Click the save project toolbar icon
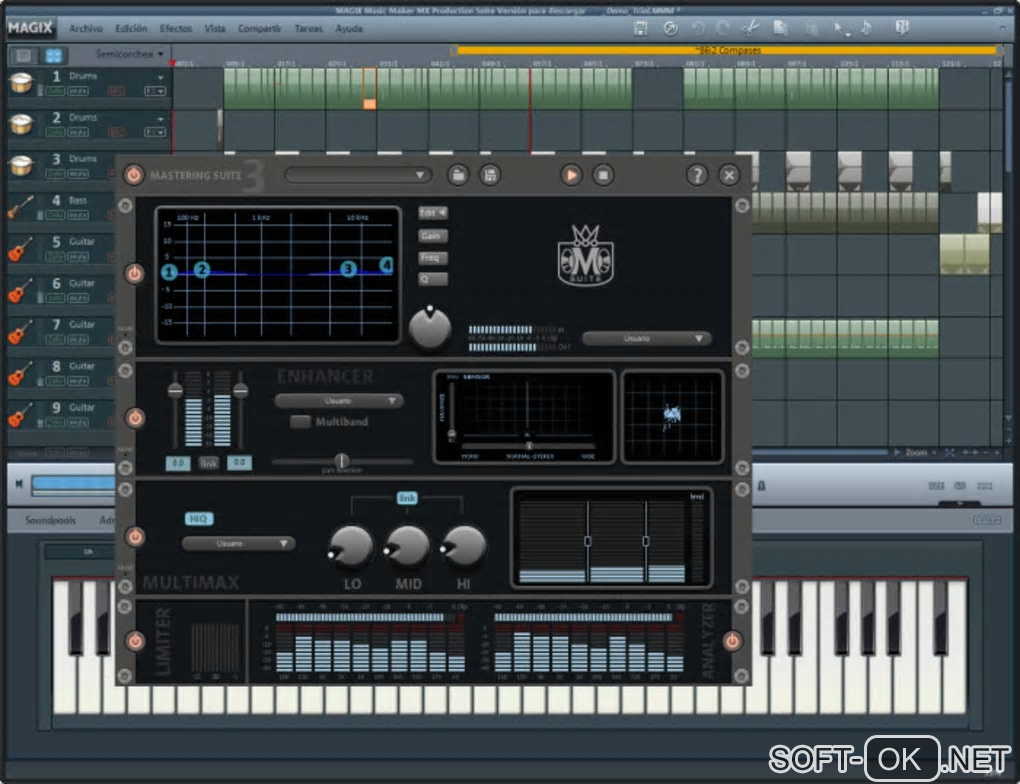 point(640,28)
